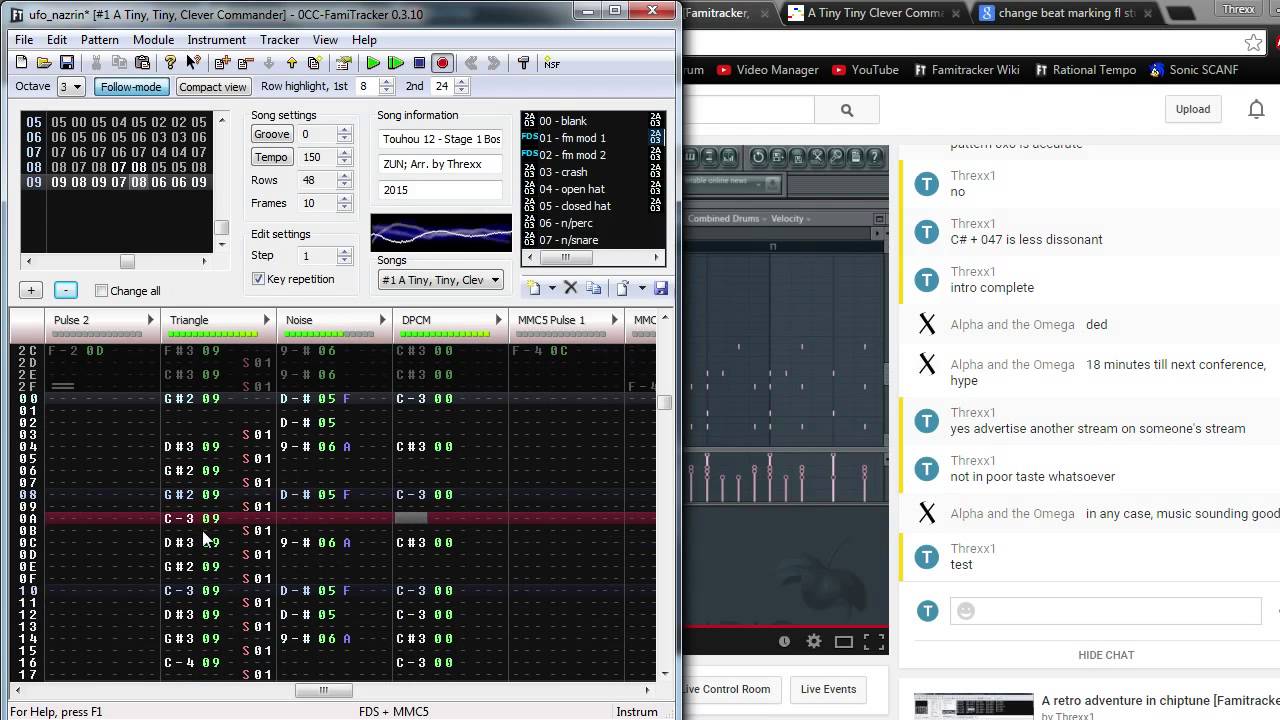1280x720 pixels.
Task: Click the Remove frame toolbar icon
Action: pyautogui.click(x=245, y=63)
